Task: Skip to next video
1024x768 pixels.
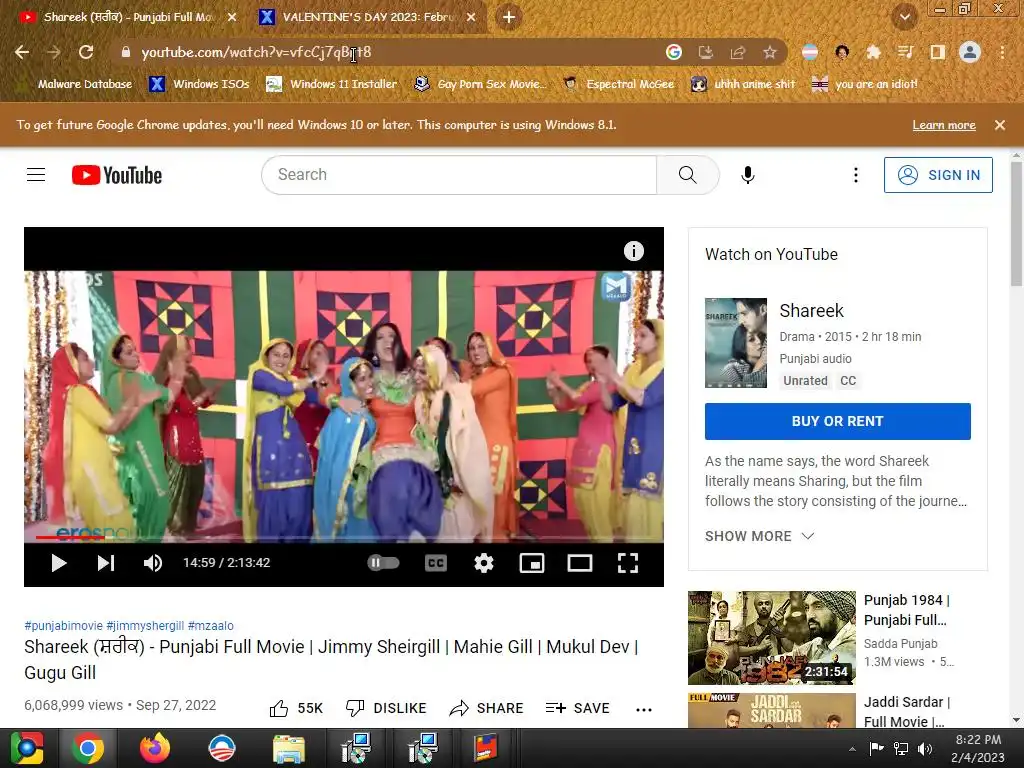Action: 106,563
